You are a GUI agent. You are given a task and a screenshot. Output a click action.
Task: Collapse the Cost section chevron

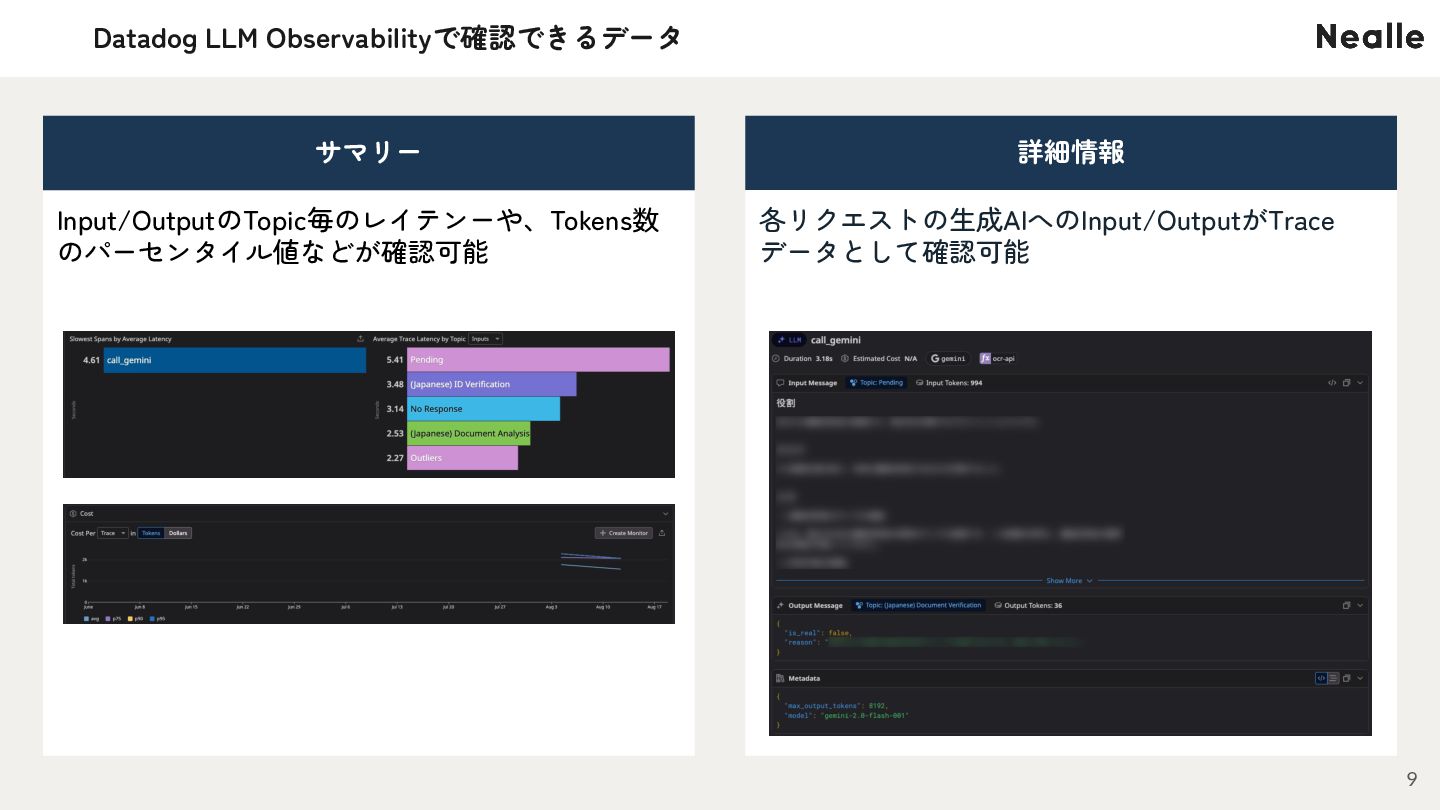(665, 513)
